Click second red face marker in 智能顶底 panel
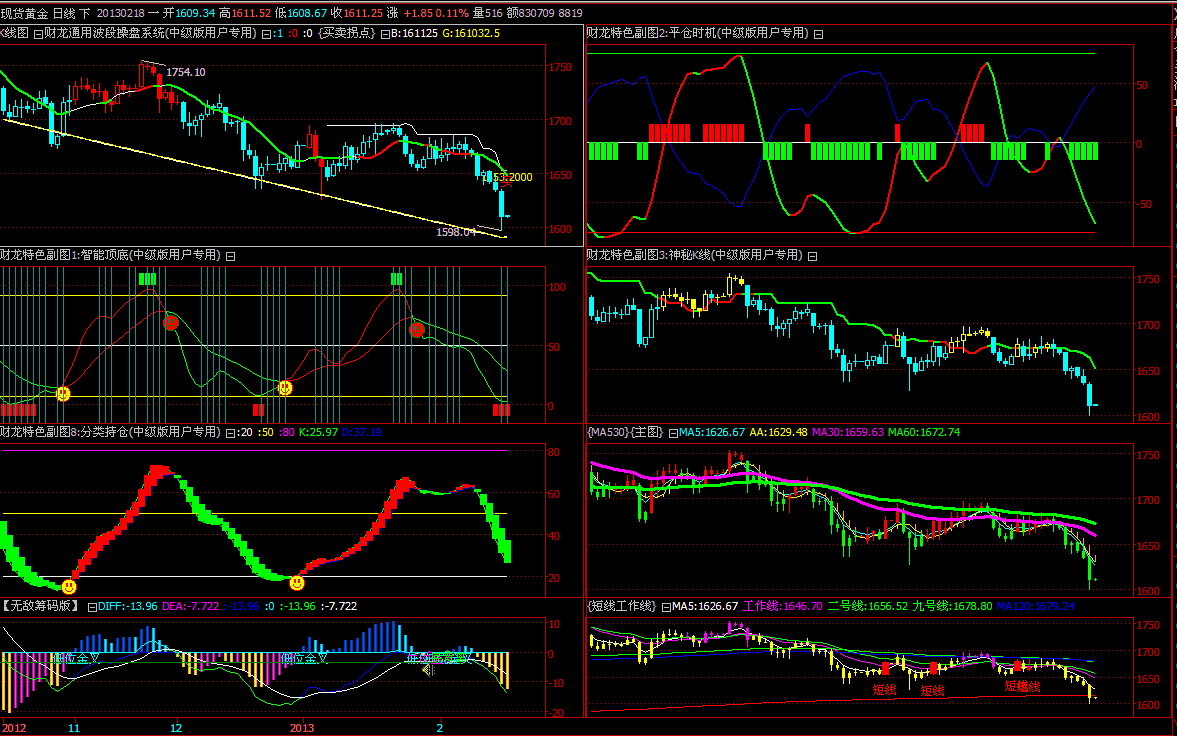 (x=417, y=329)
